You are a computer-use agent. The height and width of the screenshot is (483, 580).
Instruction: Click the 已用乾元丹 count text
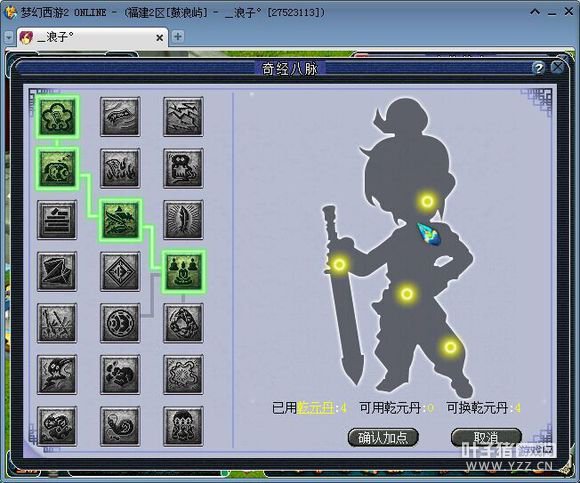pyautogui.click(x=309, y=408)
